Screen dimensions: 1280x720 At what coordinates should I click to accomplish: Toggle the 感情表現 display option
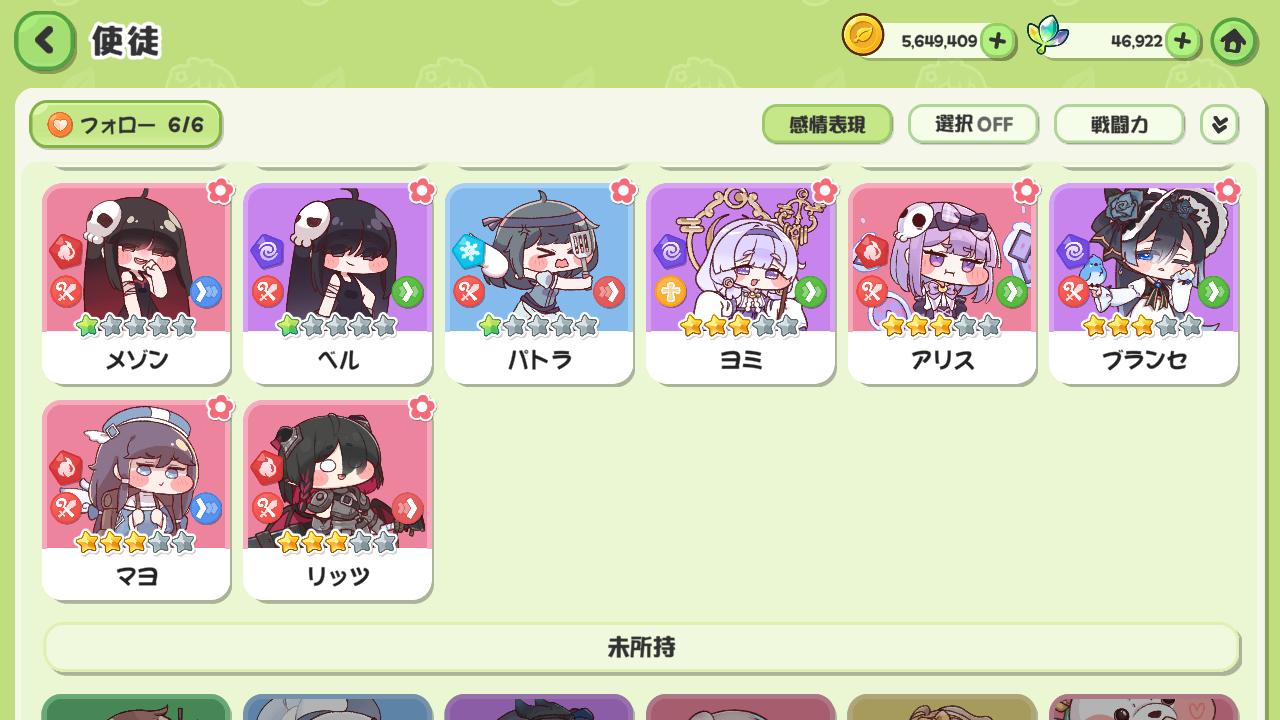[827, 124]
